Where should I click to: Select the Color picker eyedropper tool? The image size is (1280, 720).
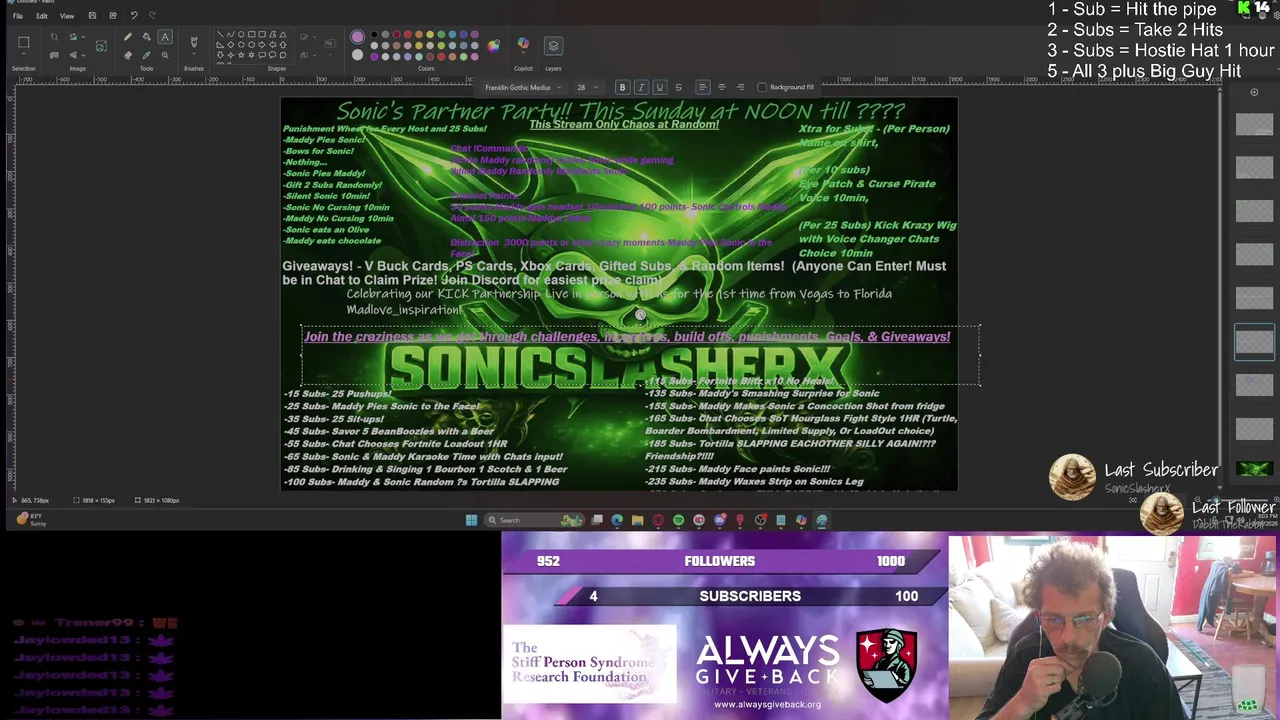(146, 55)
